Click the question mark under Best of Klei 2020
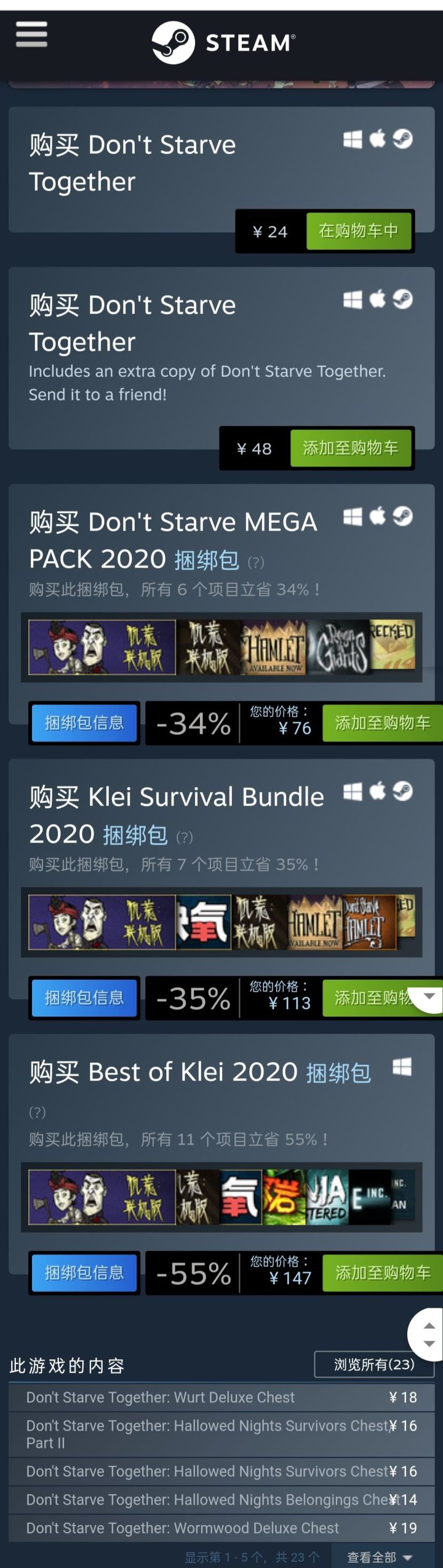The width and height of the screenshot is (443, 1568). (x=38, y=1112)
